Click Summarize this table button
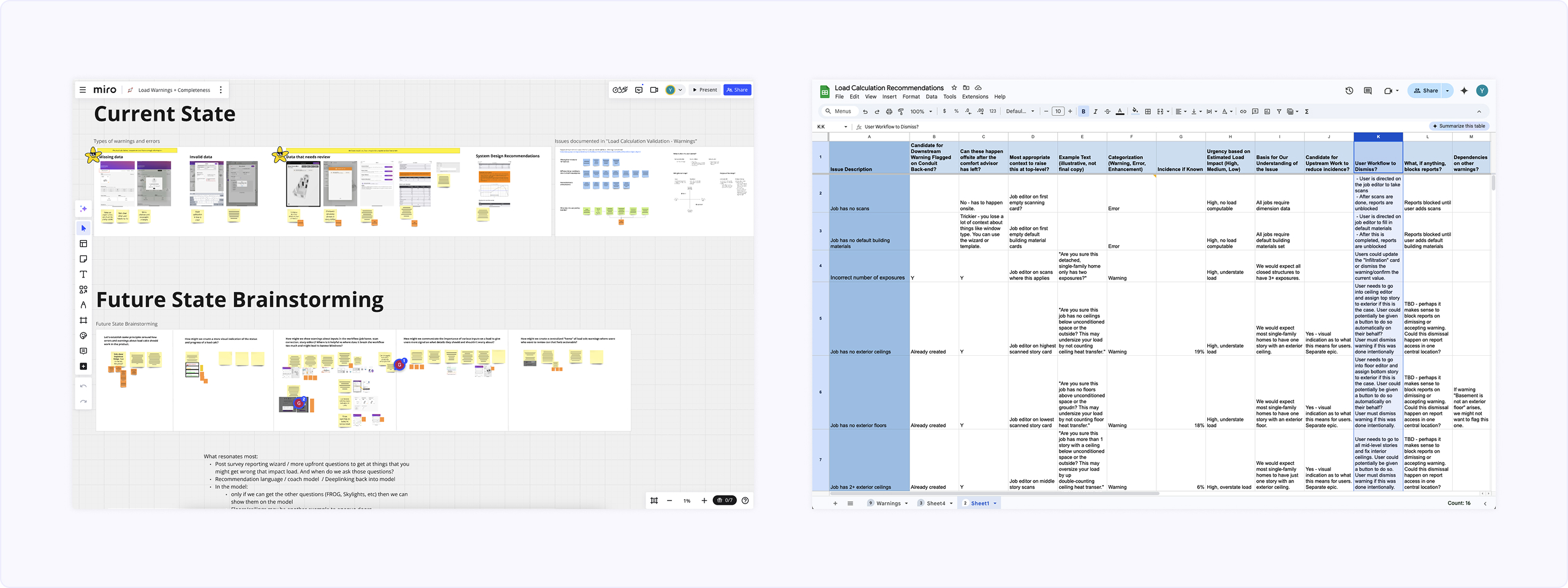1568x588 pixels. point(1458,126)
